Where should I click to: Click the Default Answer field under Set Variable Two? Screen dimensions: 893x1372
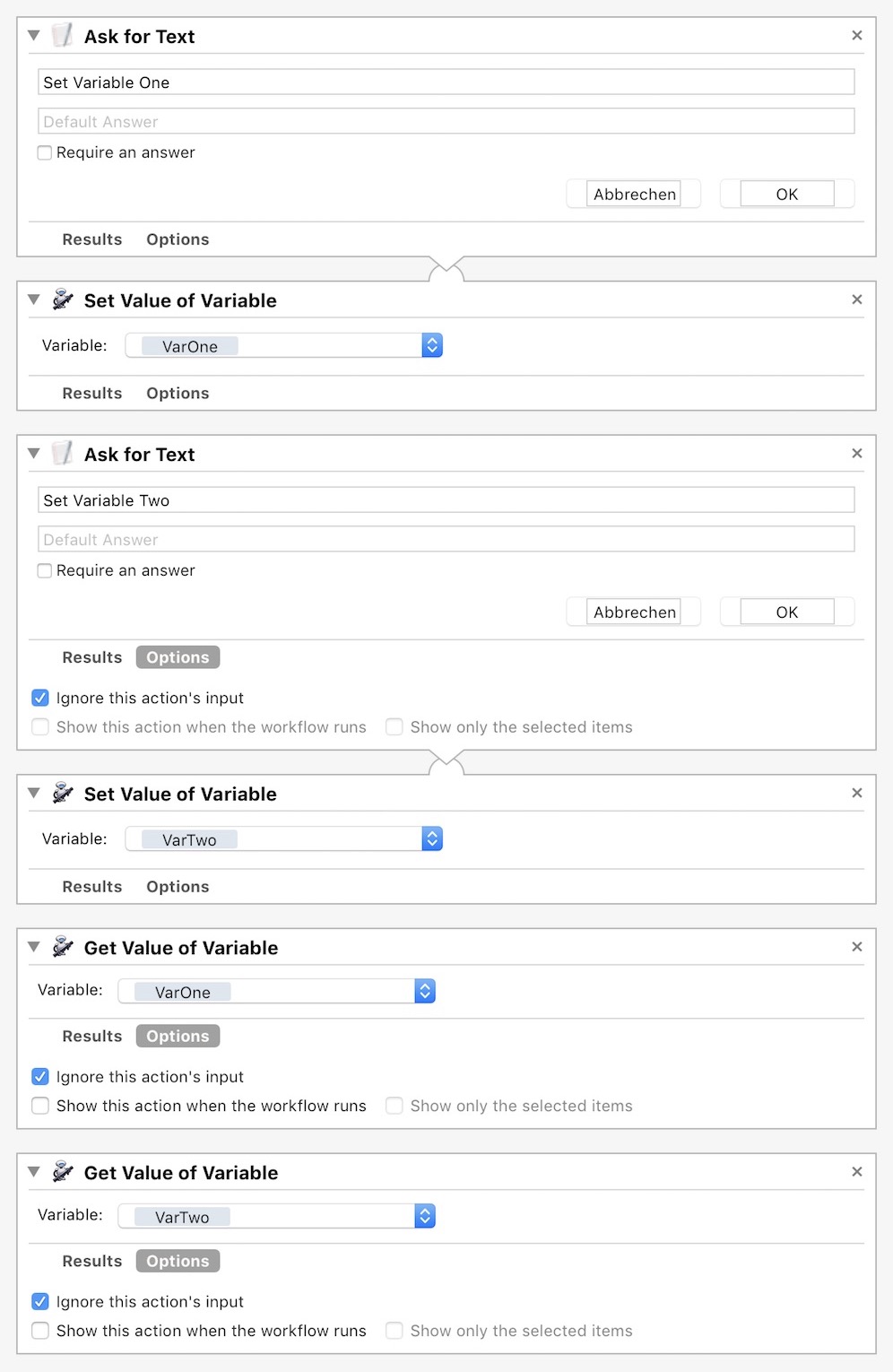click(446, 540)
